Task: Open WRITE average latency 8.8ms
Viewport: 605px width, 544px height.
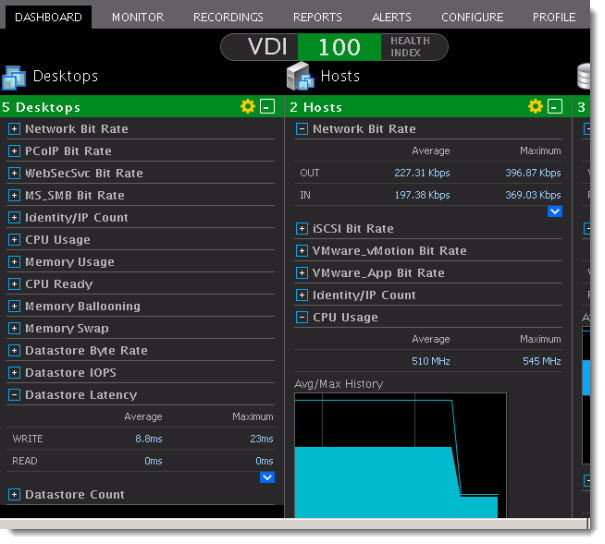Action: pos(149,439)
